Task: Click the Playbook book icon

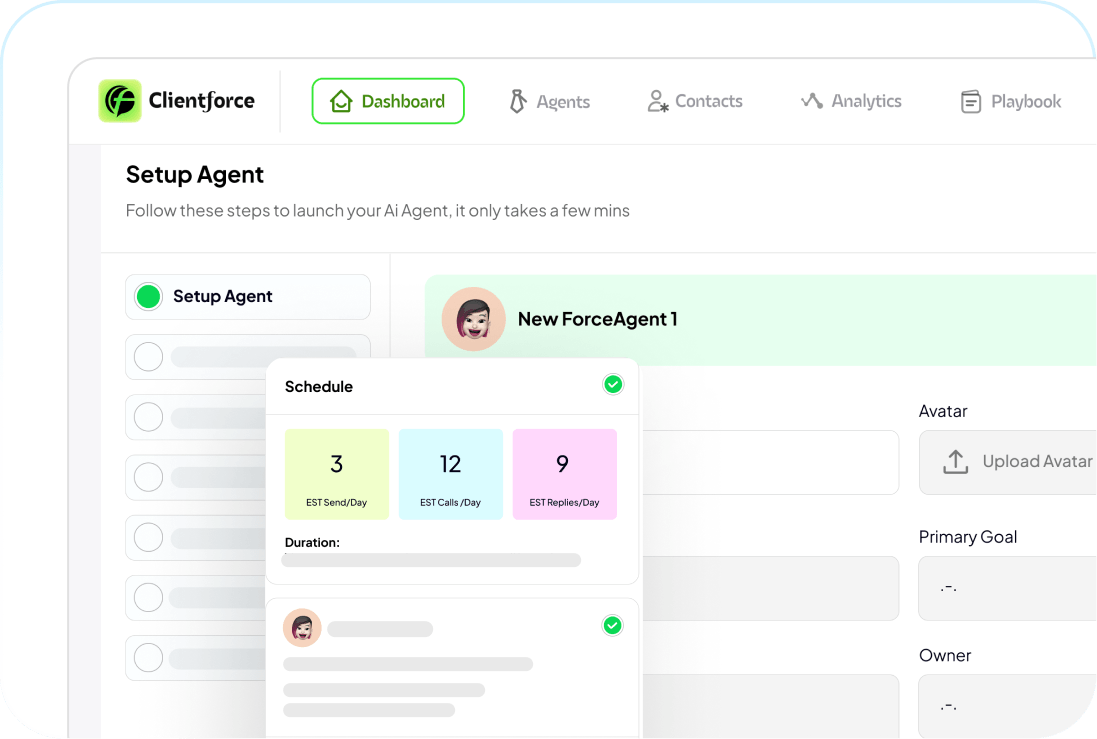Action: [970, 101]
